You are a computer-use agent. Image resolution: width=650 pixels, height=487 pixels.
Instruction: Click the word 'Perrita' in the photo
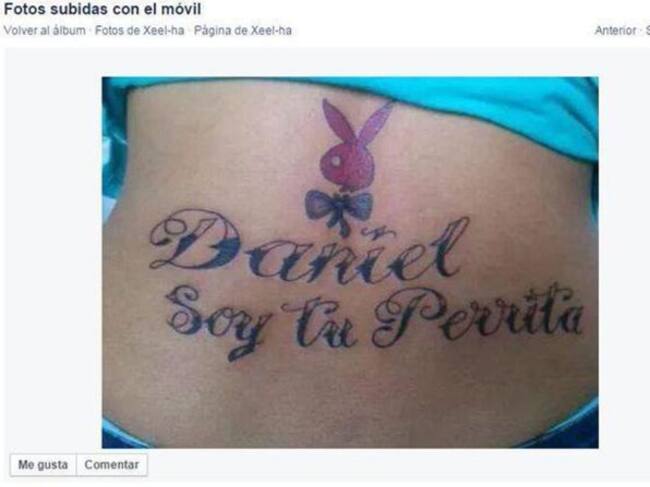478,316
